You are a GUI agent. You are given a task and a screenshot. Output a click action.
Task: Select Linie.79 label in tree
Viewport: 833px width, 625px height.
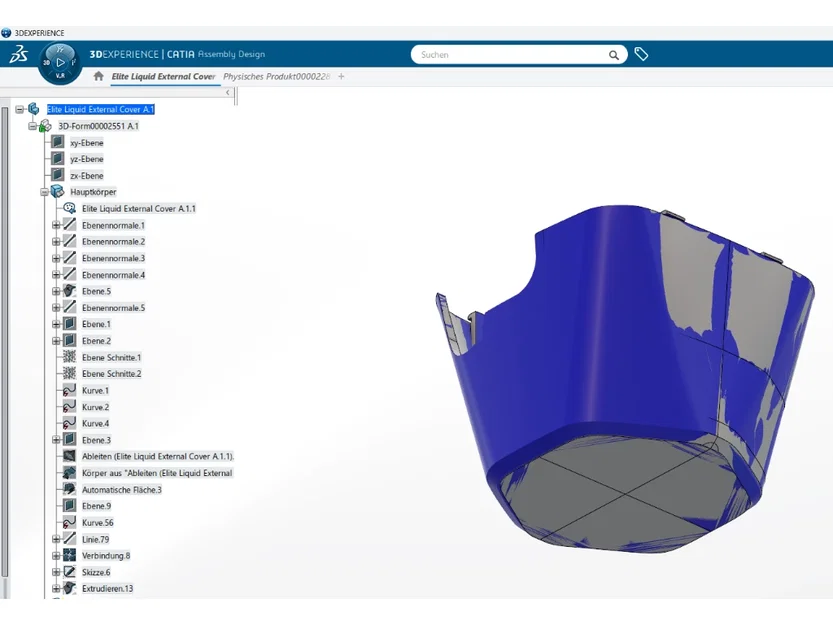[x=96, y=539]
